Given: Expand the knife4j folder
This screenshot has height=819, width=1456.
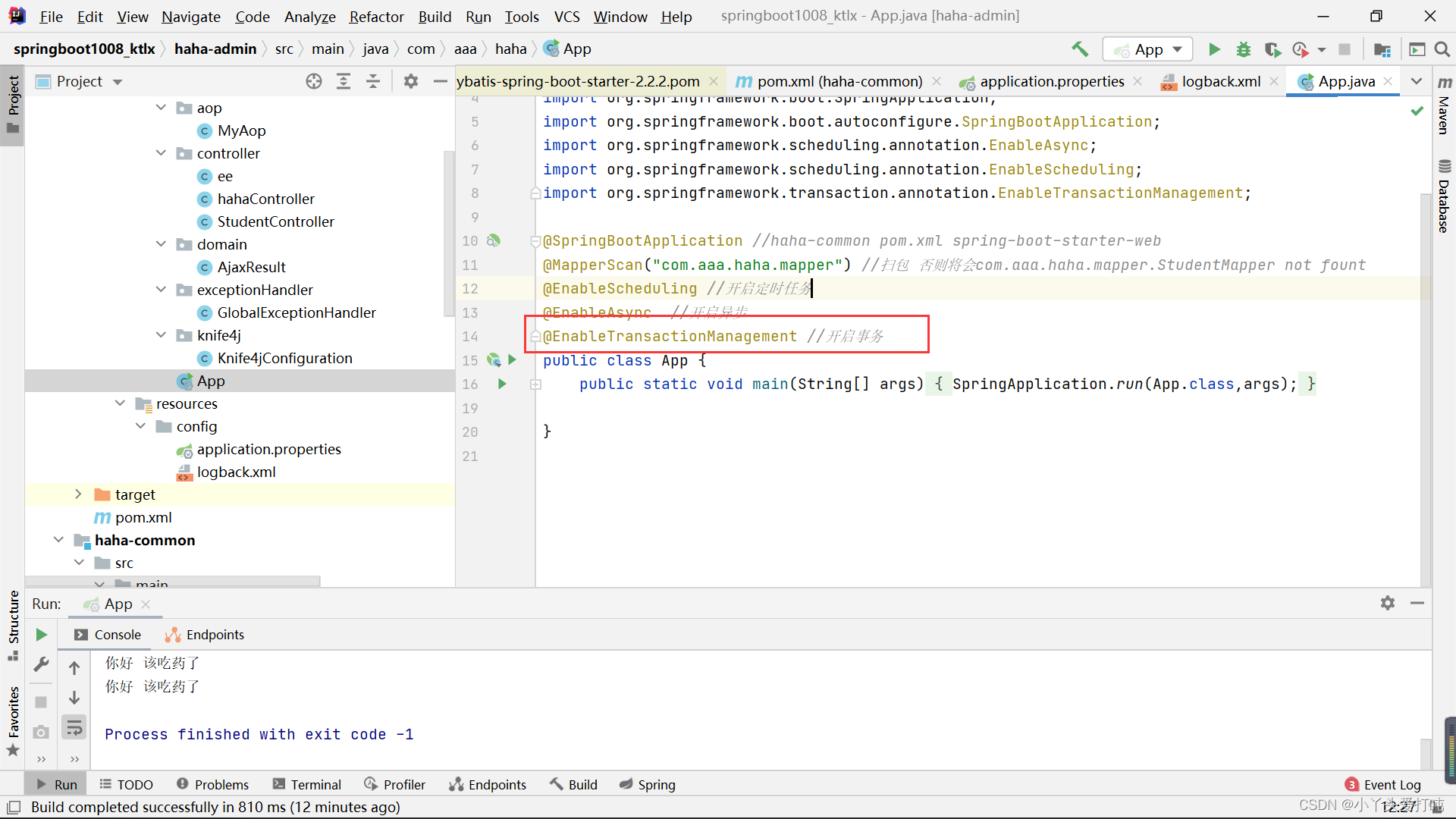Looking at the screenshot, I should coord(160,335).
